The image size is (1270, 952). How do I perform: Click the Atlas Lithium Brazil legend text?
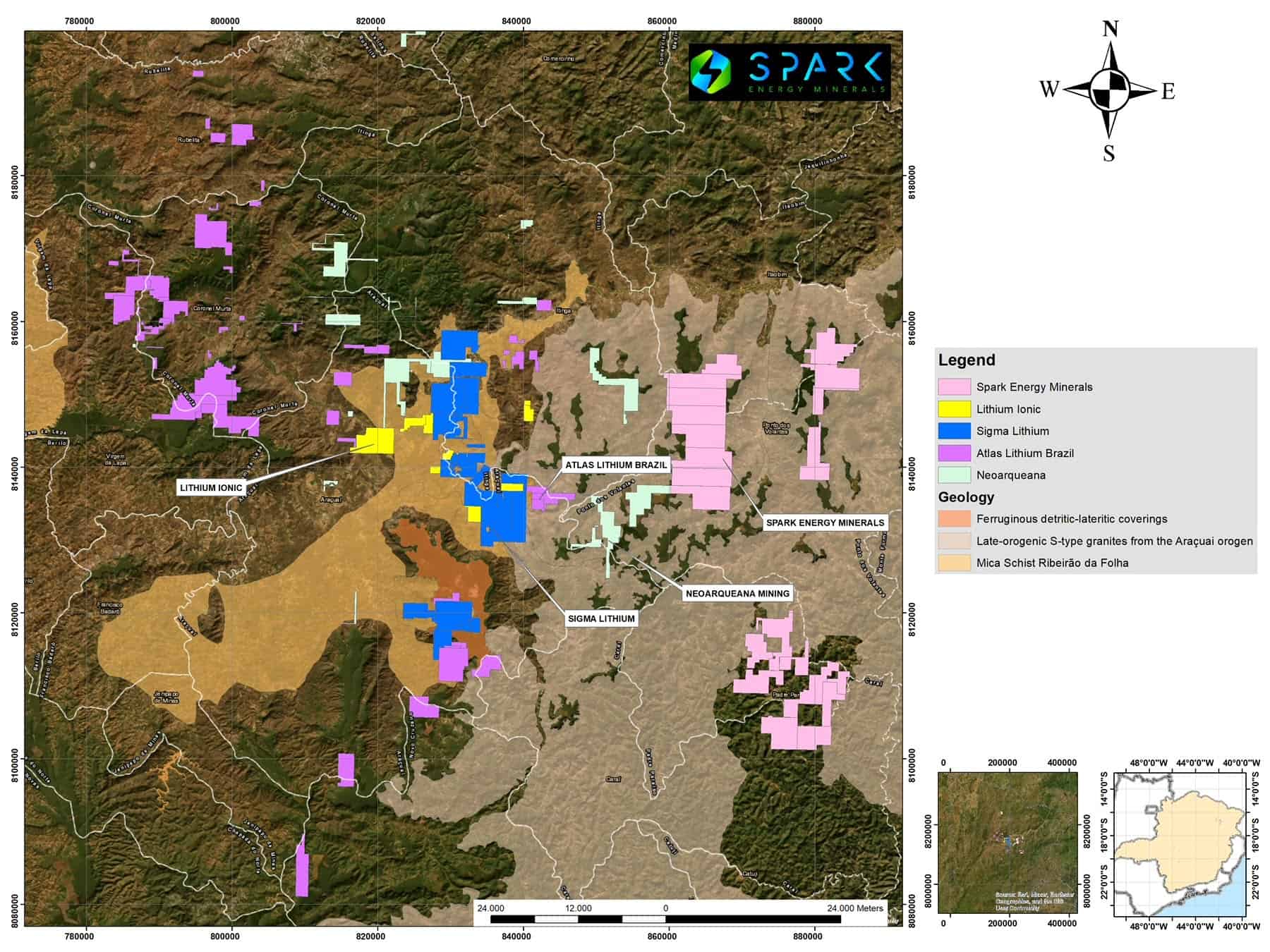pos(1025,453)
